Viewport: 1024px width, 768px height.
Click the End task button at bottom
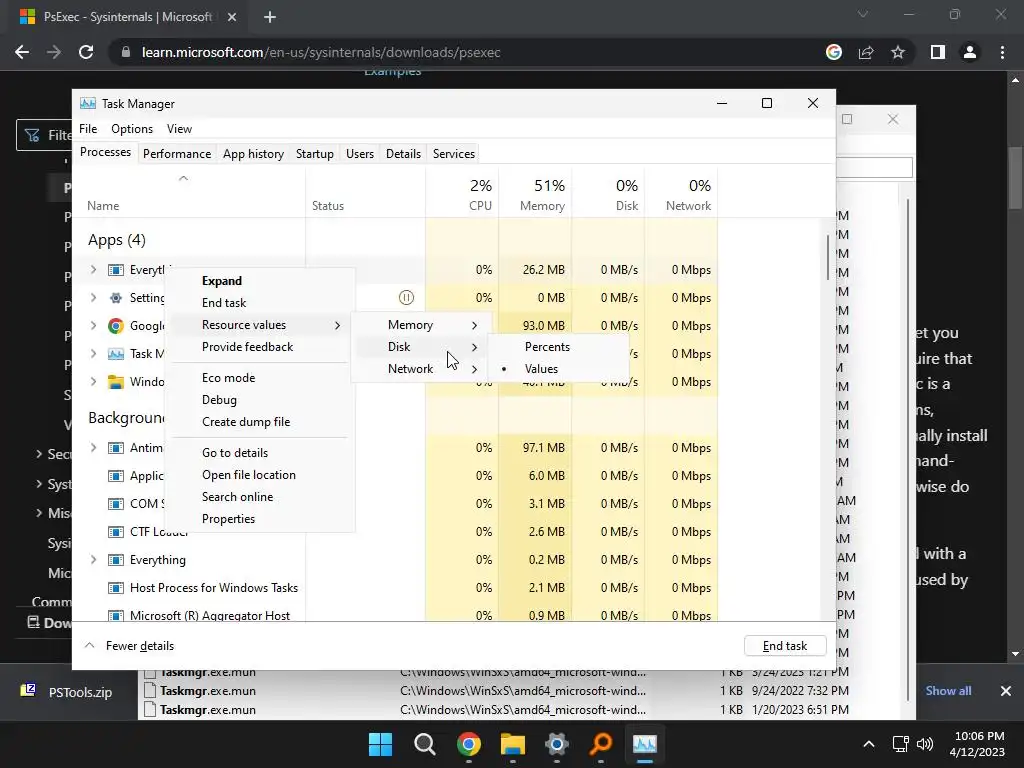tap(785, 646)
